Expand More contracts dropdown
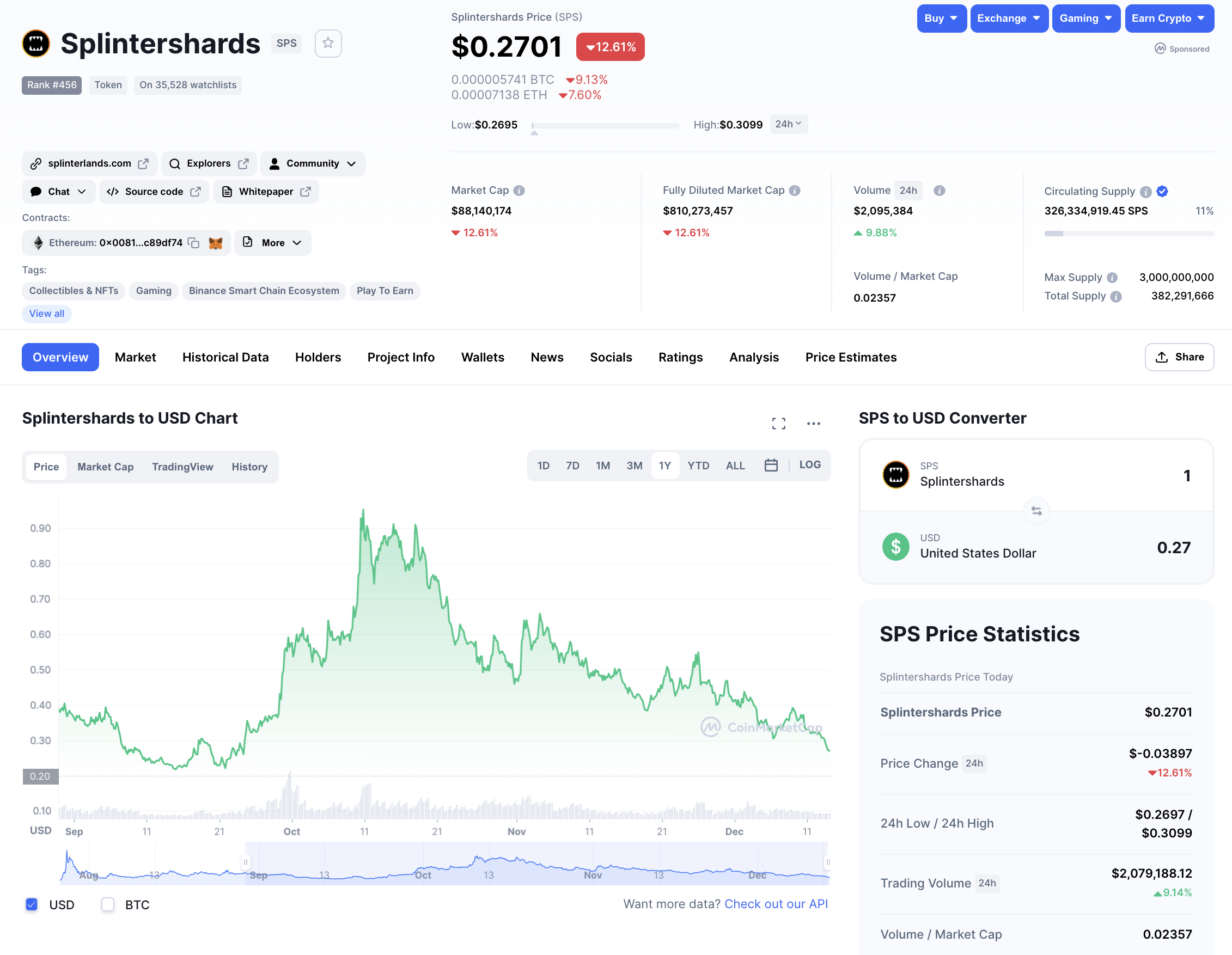The width and height of the screenshot is (1232, 955). click(x=273, y=243)
